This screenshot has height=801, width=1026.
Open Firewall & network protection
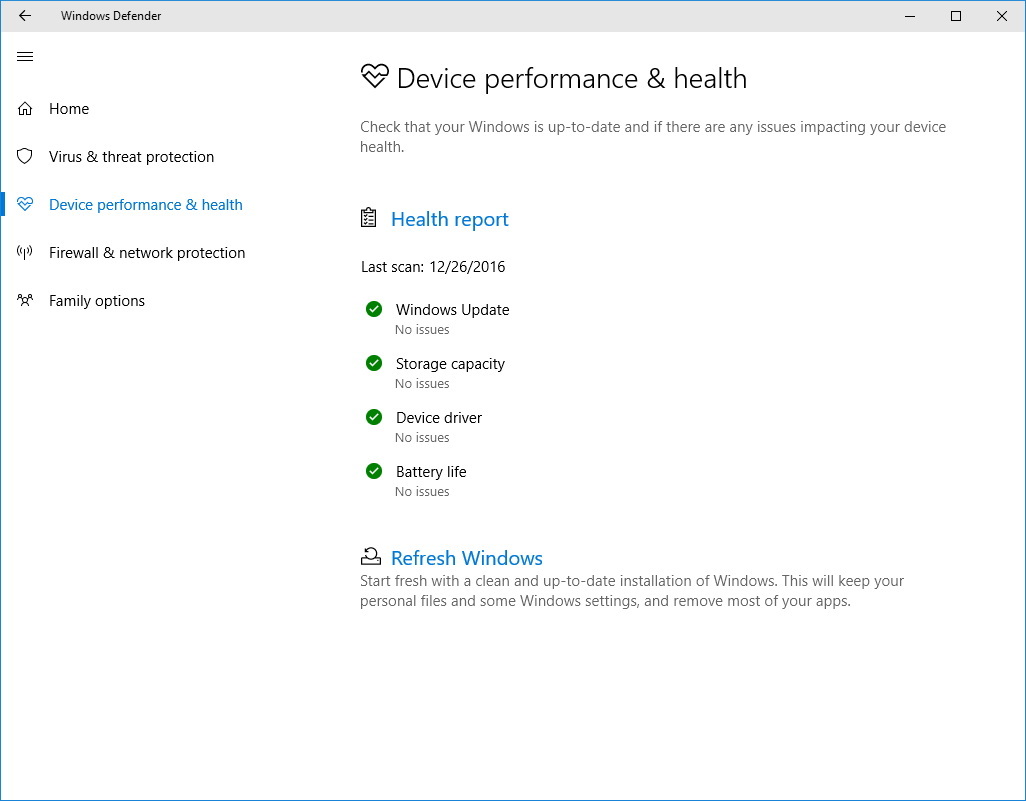tap(147, 253)
